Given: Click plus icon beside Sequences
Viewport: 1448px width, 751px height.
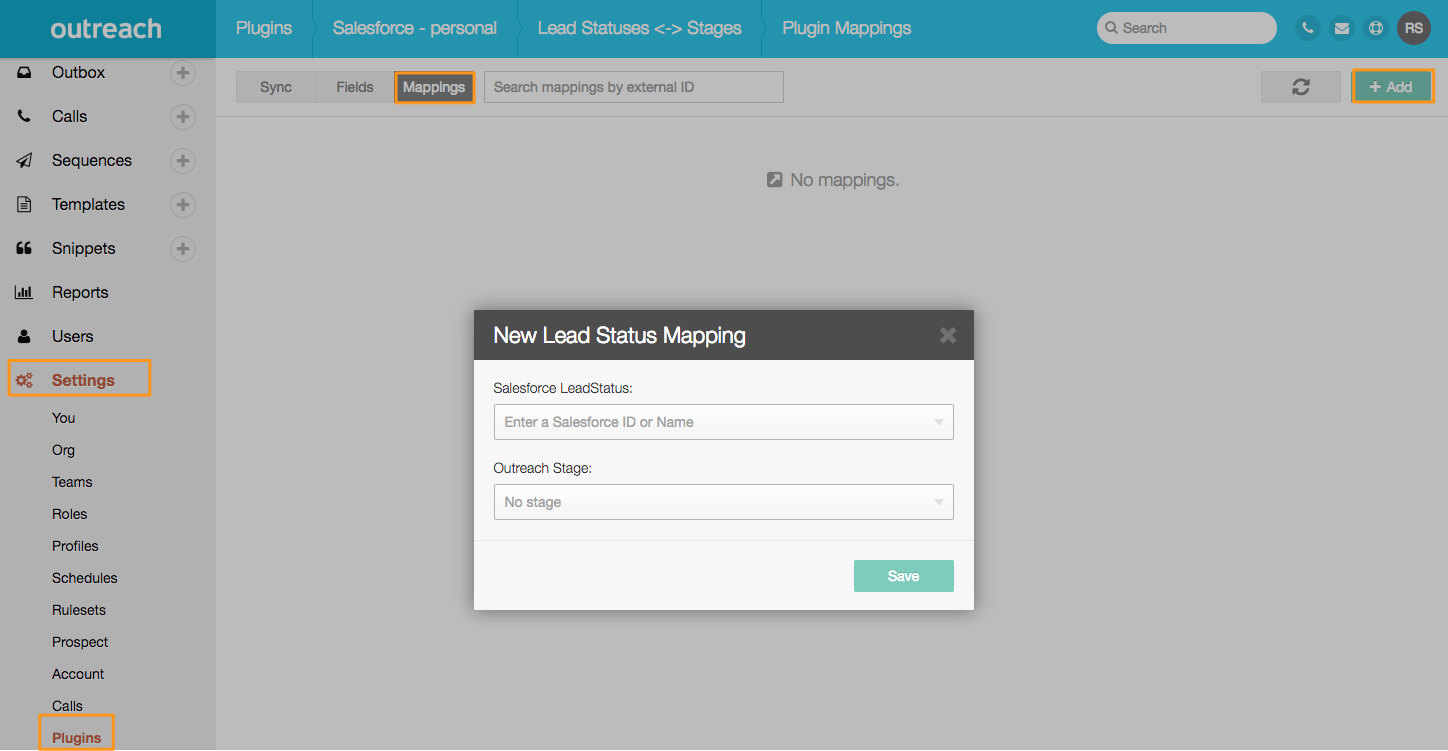Looking at the screenshot, I should (x=182, y=160).
